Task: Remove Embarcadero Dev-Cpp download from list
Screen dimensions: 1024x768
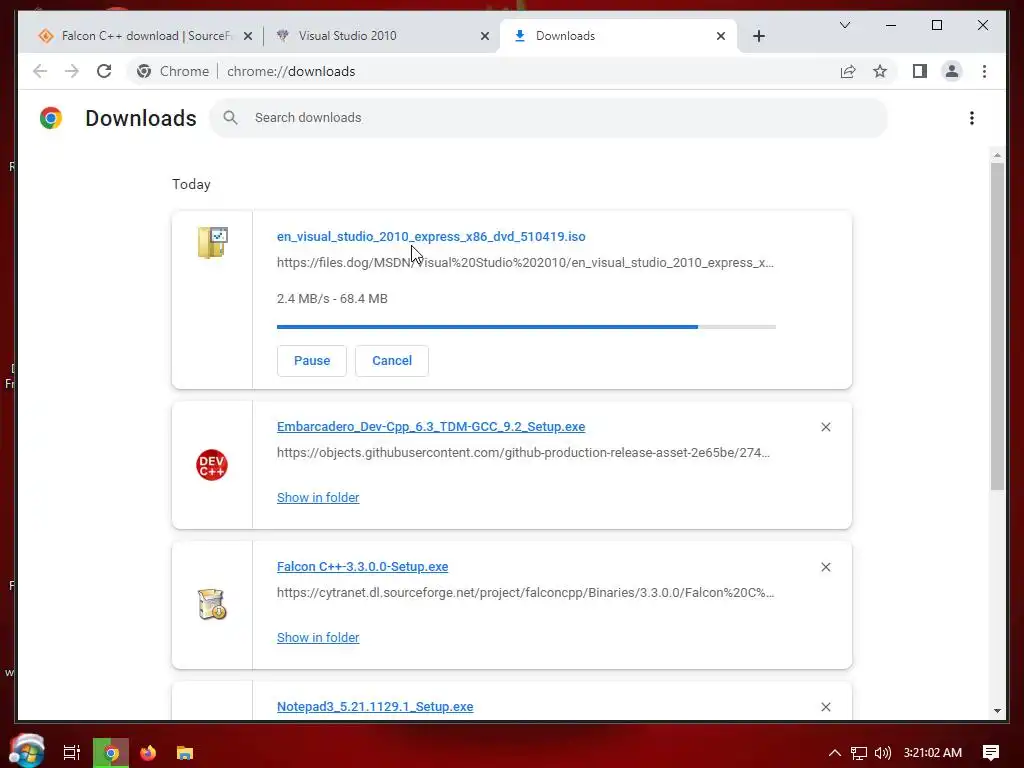Action: point(825,427)
